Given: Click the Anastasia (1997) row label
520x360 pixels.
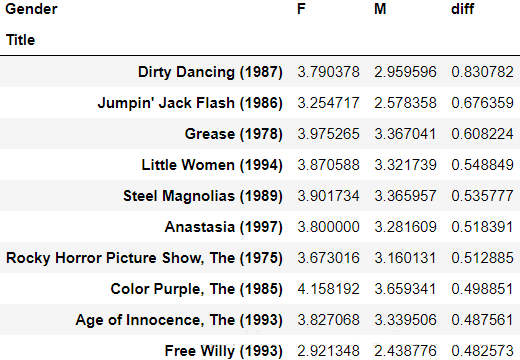Looking at the screenshot, I should click(x=224, y=227).
